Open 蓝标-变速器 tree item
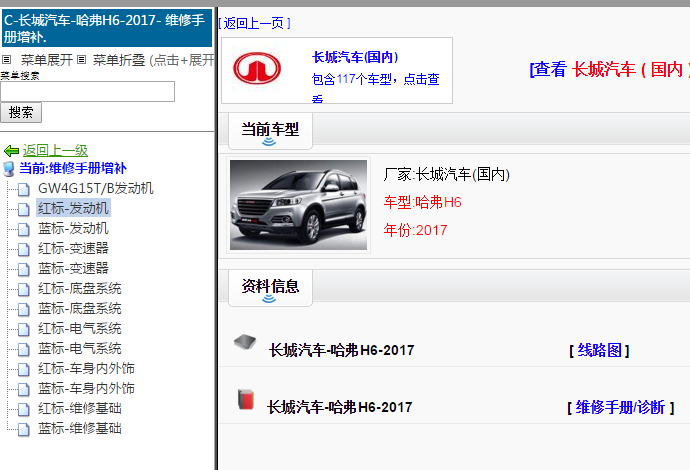The image size is (690, 470). (x=73, y=268)
